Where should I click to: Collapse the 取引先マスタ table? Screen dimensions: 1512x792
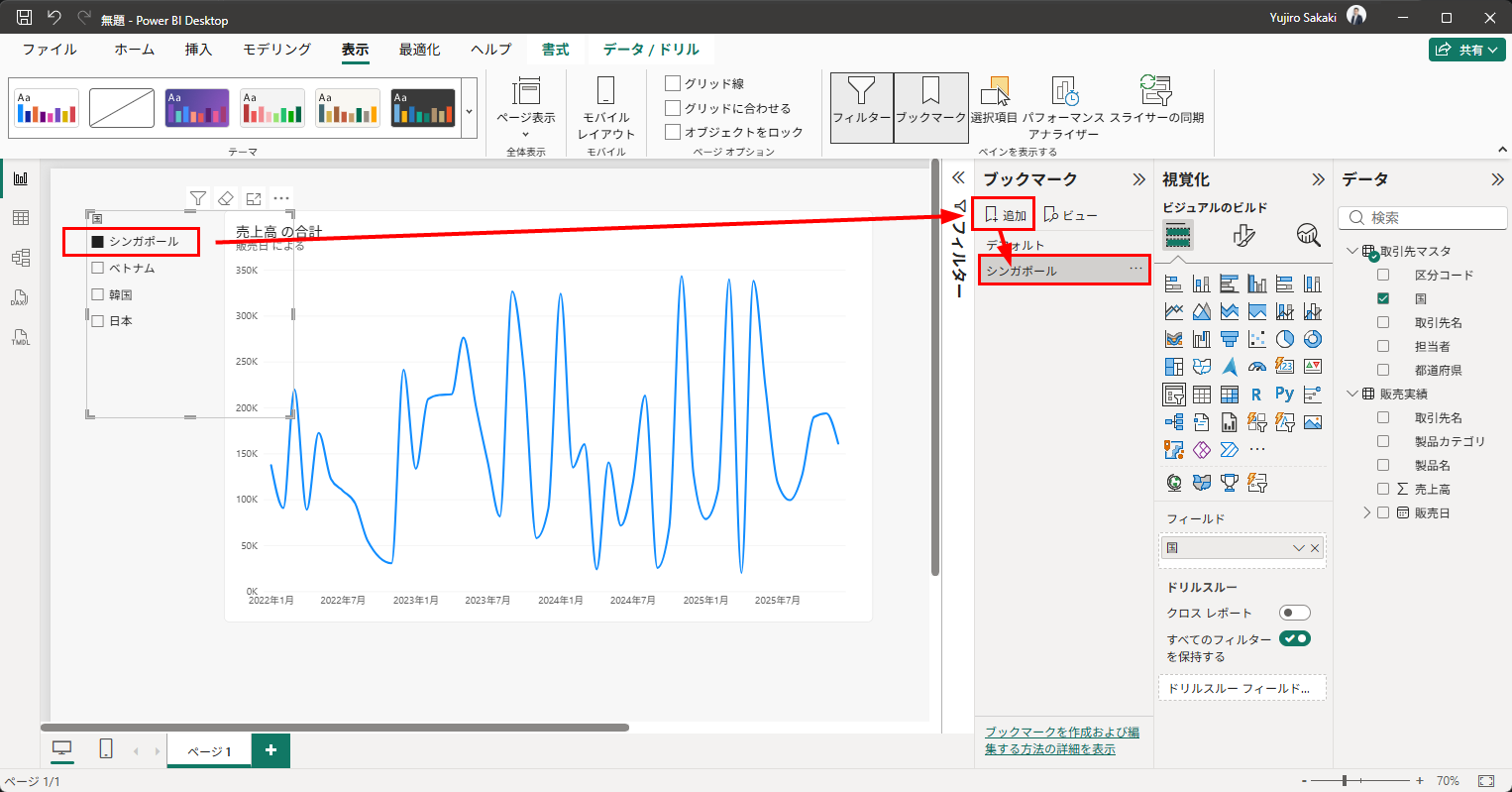pyautogui.click(x=1352, y=251)
